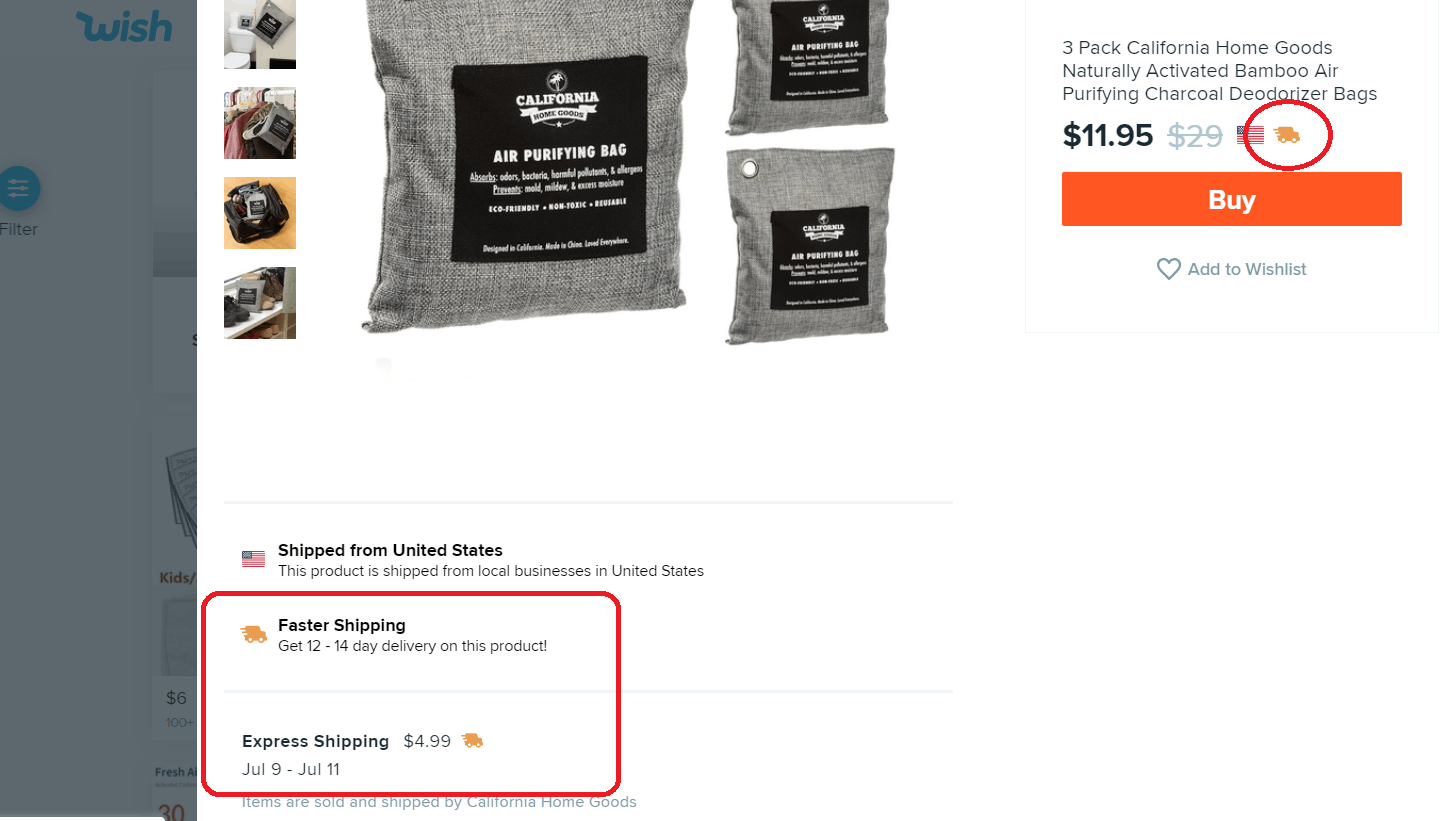
Task: Select the bathroom toilet thumbnail
Action: (260, 34)
